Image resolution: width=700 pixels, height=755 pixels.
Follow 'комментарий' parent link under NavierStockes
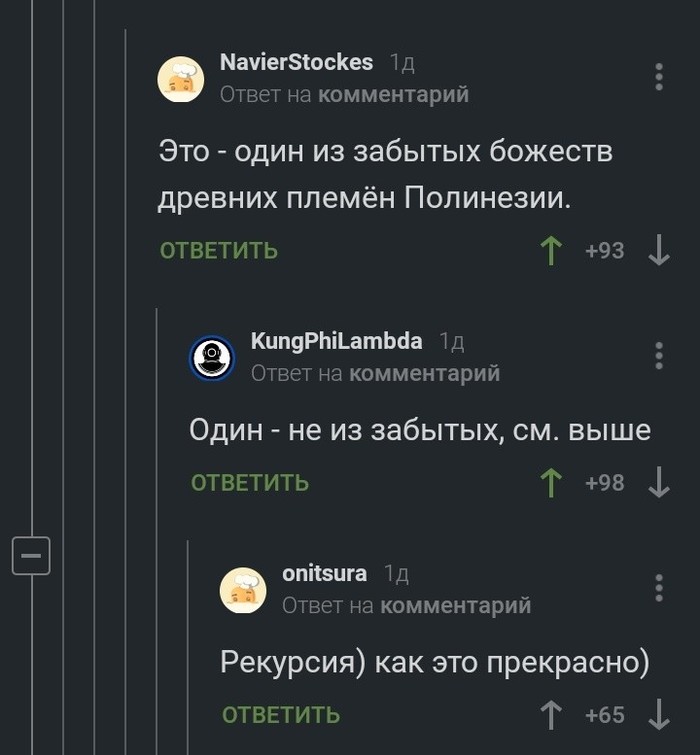[393, 94]
